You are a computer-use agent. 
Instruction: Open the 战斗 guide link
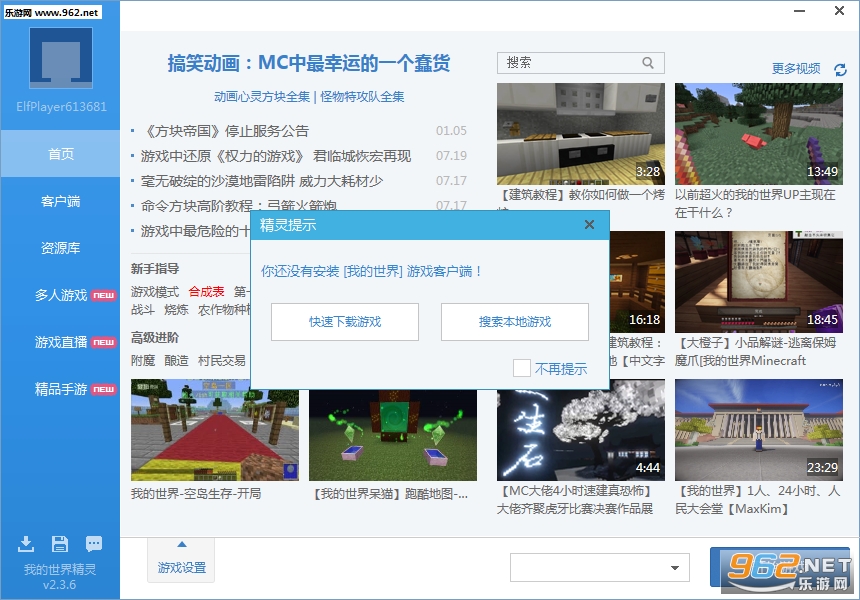pyautogui.click(x=143, y=310)
